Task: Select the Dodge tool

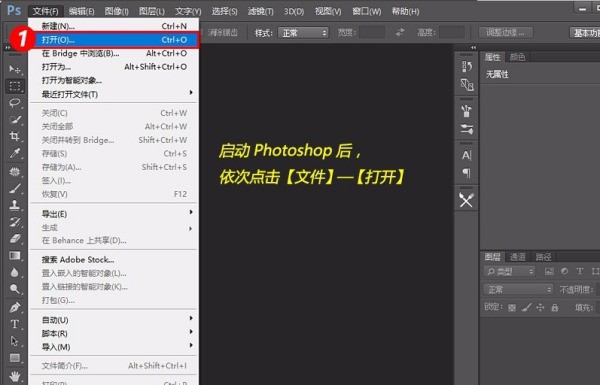Action: (x=15, y=289)
